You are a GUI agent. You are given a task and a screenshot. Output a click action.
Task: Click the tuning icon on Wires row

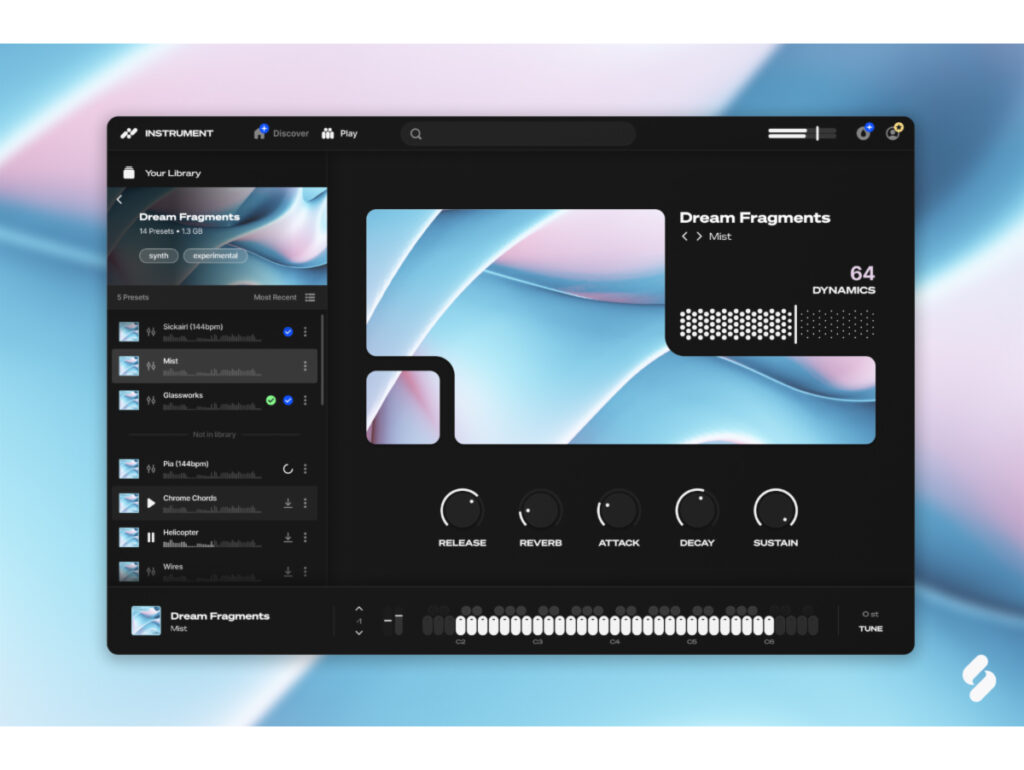(151, 571)
